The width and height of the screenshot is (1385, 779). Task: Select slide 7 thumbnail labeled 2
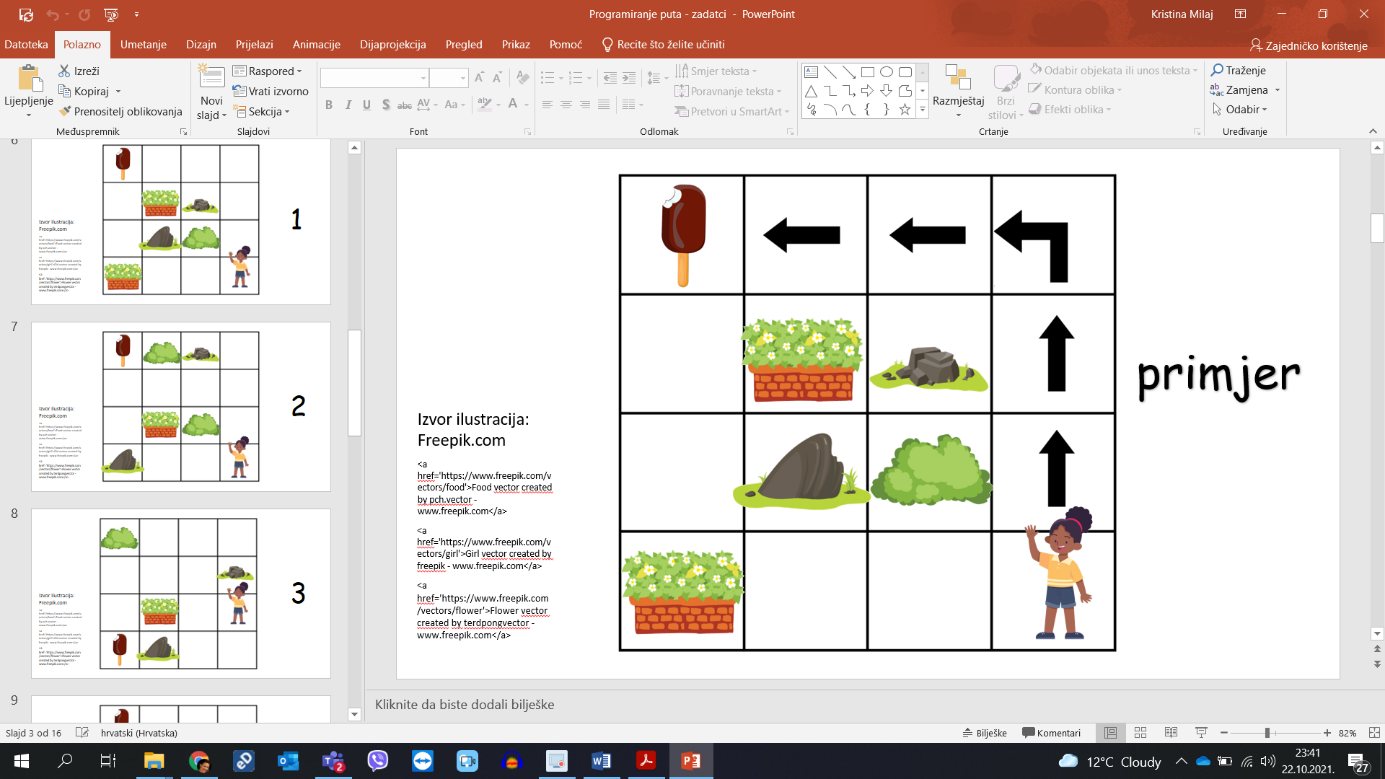[x=181, y=406]
